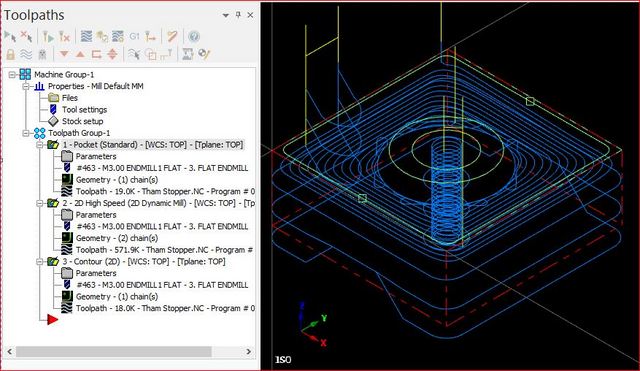Viewport: 640px width, 371px height.
Task: Open Parameters of Contour operation
Action: click(x=96, y=273)
